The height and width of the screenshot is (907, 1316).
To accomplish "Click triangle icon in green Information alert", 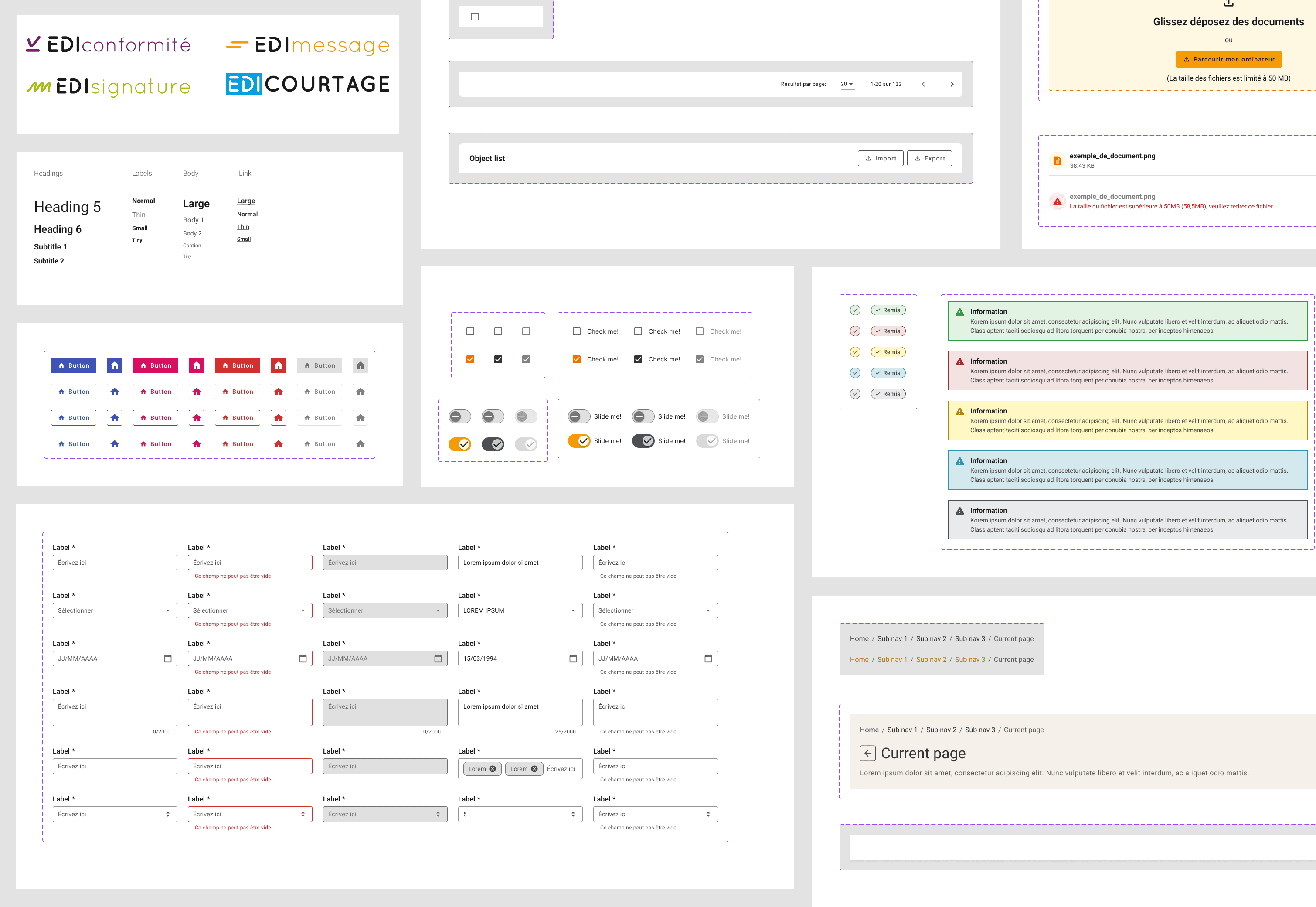I will coord(960,312).
